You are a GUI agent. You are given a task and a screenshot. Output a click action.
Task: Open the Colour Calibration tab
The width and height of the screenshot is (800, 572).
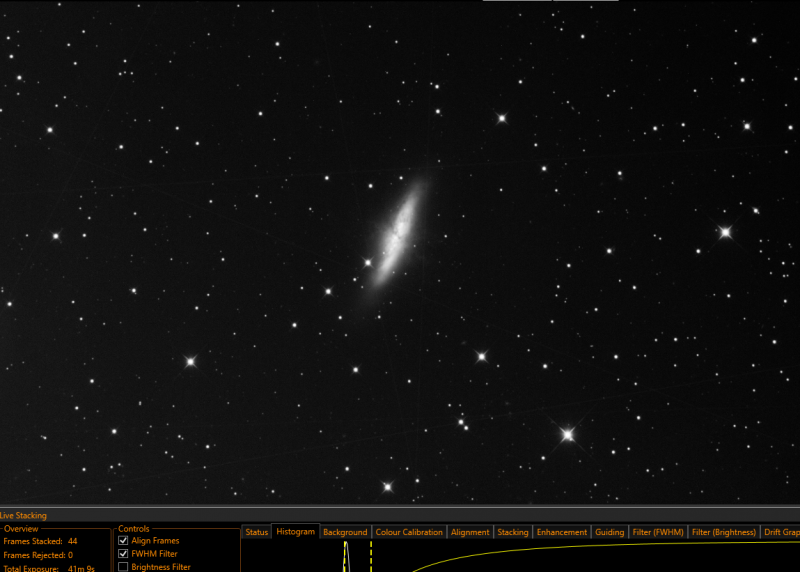coord(409,532)
